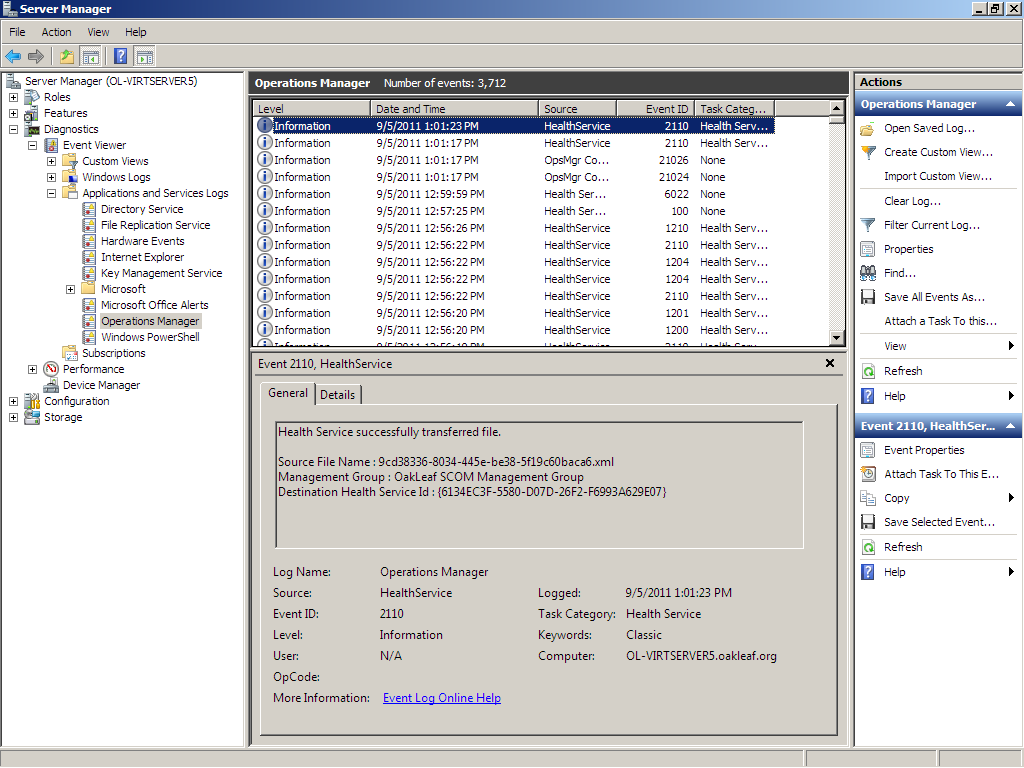Click the Windows PowerShell log icon

[89, 337]
